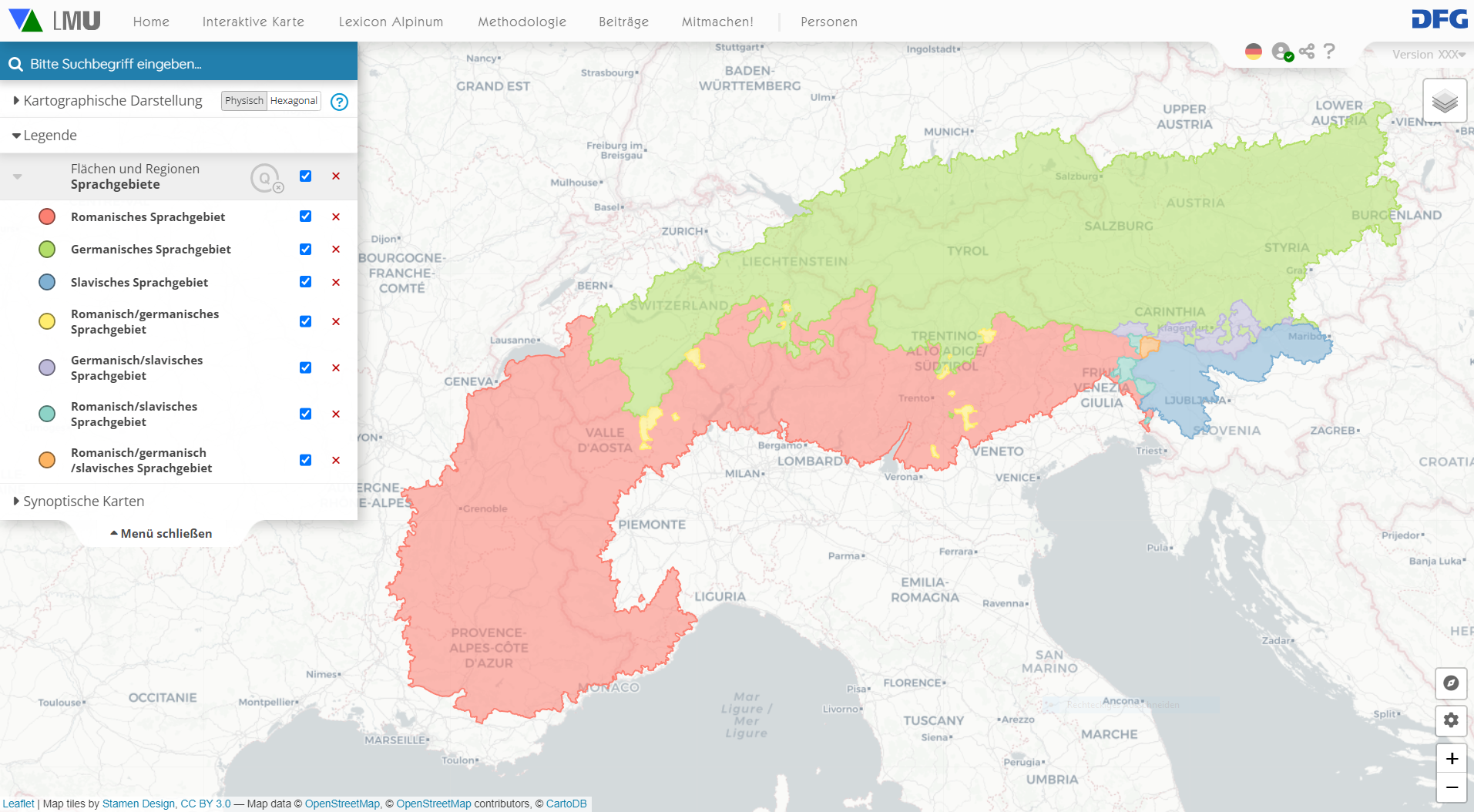The image size is (1474, 812).
Task: Switch to Hexagonal map display
Action: [294, 101]
